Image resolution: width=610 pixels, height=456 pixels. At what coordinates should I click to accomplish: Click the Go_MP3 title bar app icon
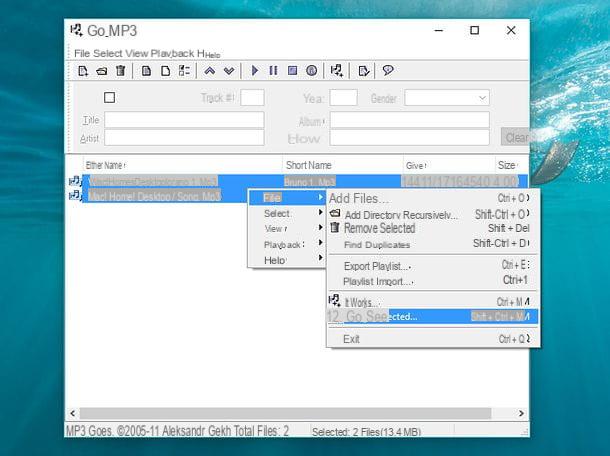click(x=76, y=30)
